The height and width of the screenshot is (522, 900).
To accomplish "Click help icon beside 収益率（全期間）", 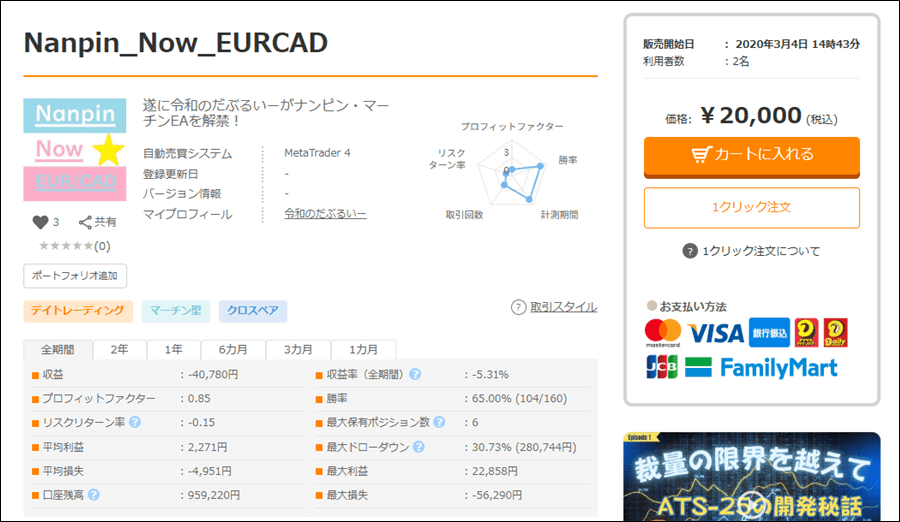I will click(415, 374).
